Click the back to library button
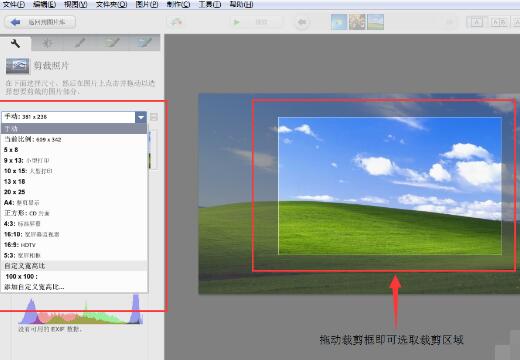The height and width of the screenshot is (360, 520). click(x=40, y=22)
